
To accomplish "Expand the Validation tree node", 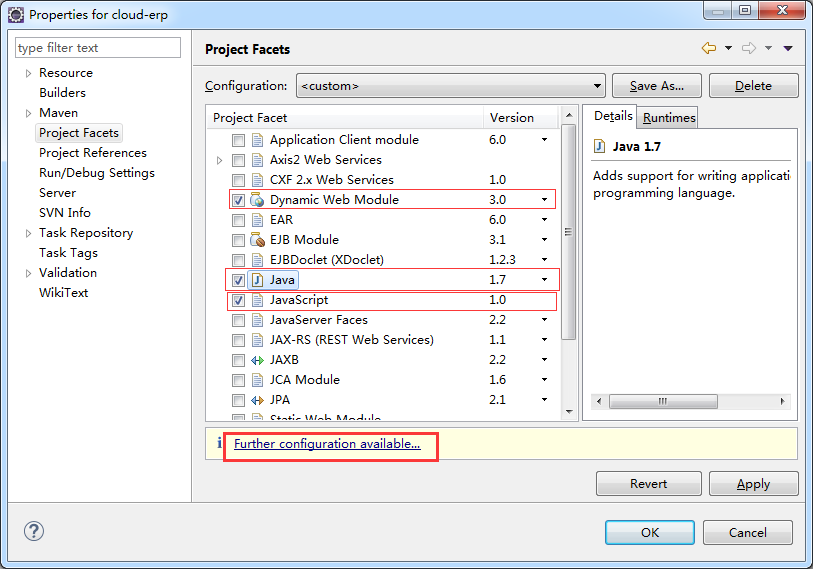I will (29, 273).
